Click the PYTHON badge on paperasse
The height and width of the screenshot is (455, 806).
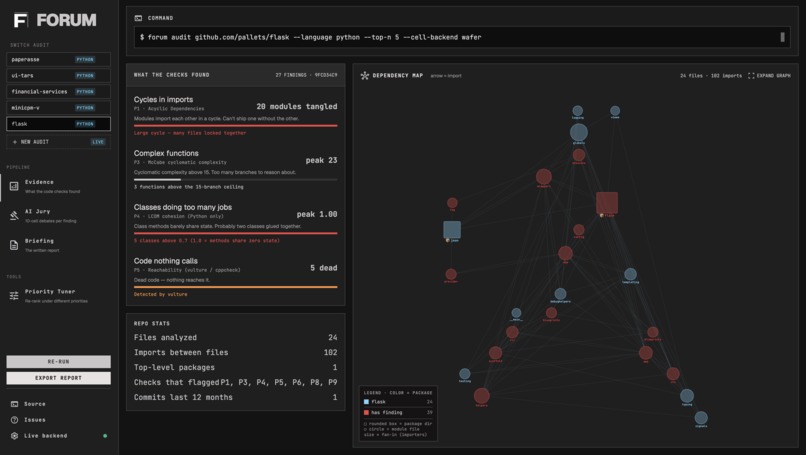coord(85,60)
